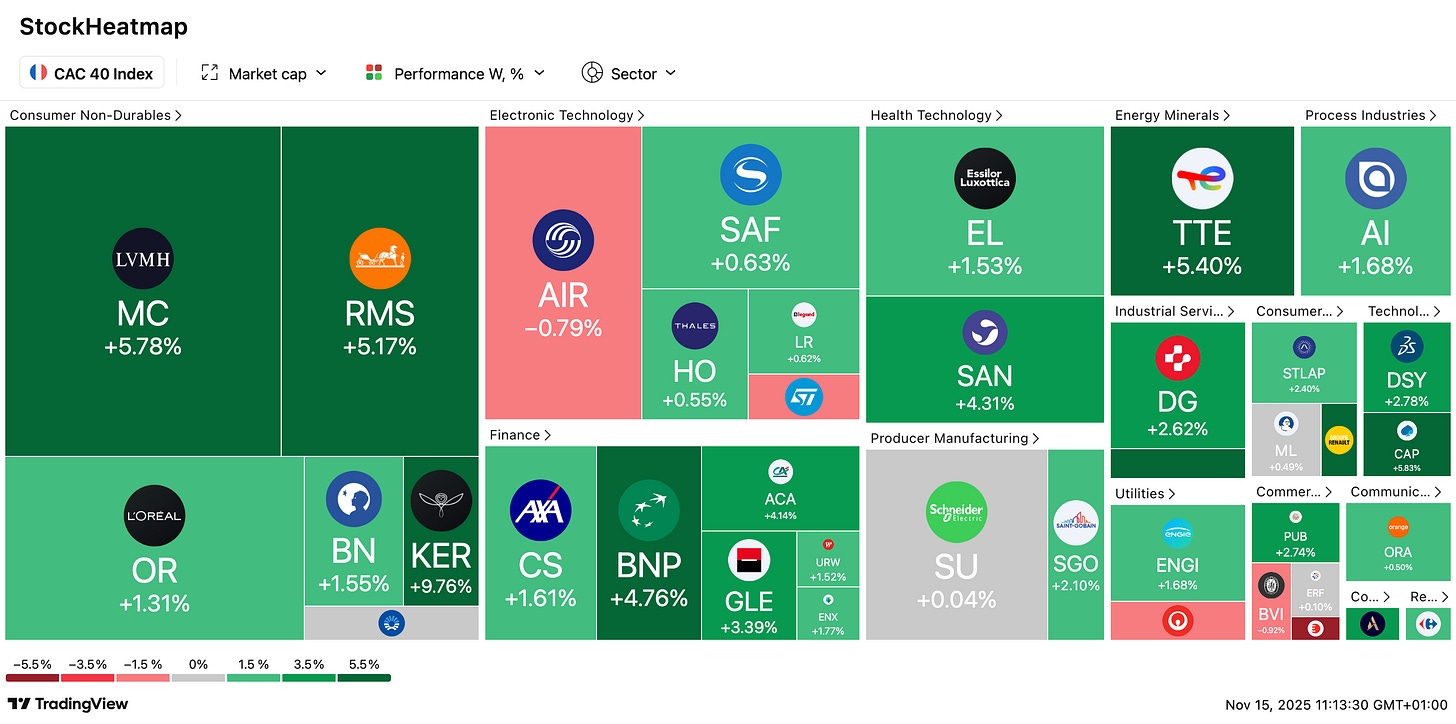Click the Bureau Veritas logo above BVI

pyautogui.click(x=1269, y=585)
